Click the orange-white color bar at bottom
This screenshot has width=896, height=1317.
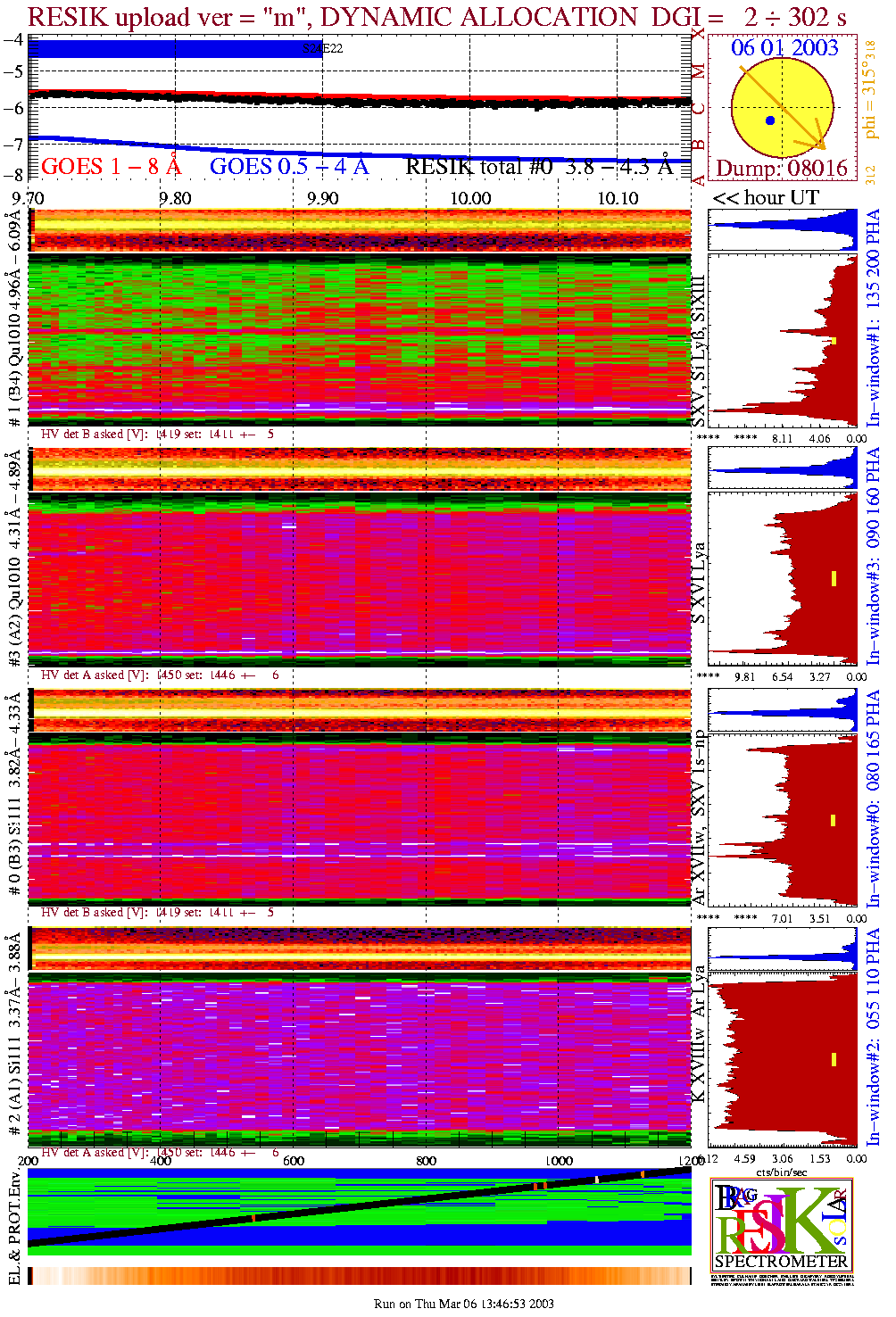click(360, 1276)
